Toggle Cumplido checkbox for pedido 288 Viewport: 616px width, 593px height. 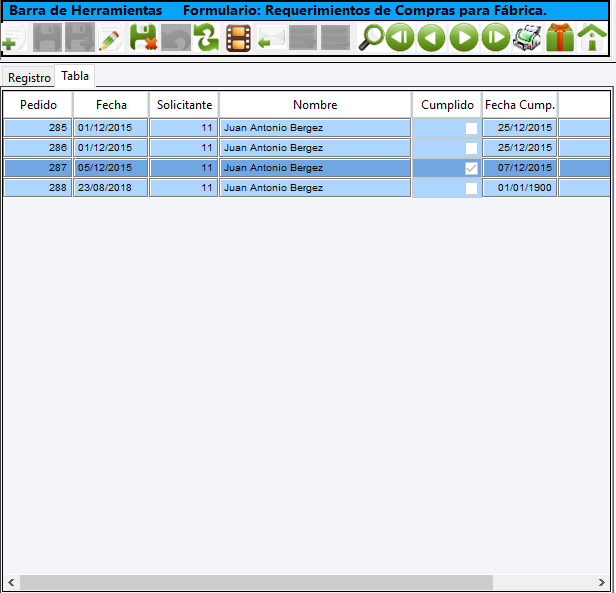click(x=471, y=188)
